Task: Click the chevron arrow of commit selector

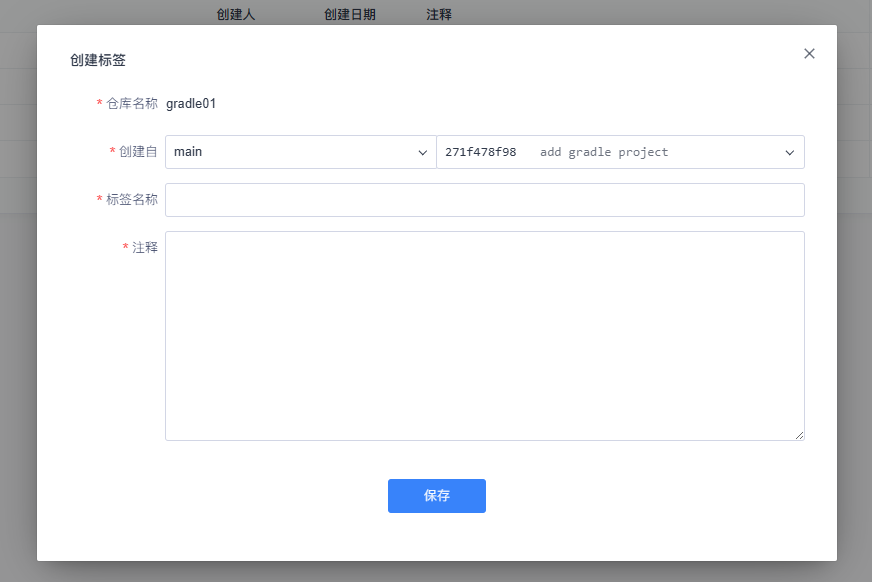Action: (790, 153)
